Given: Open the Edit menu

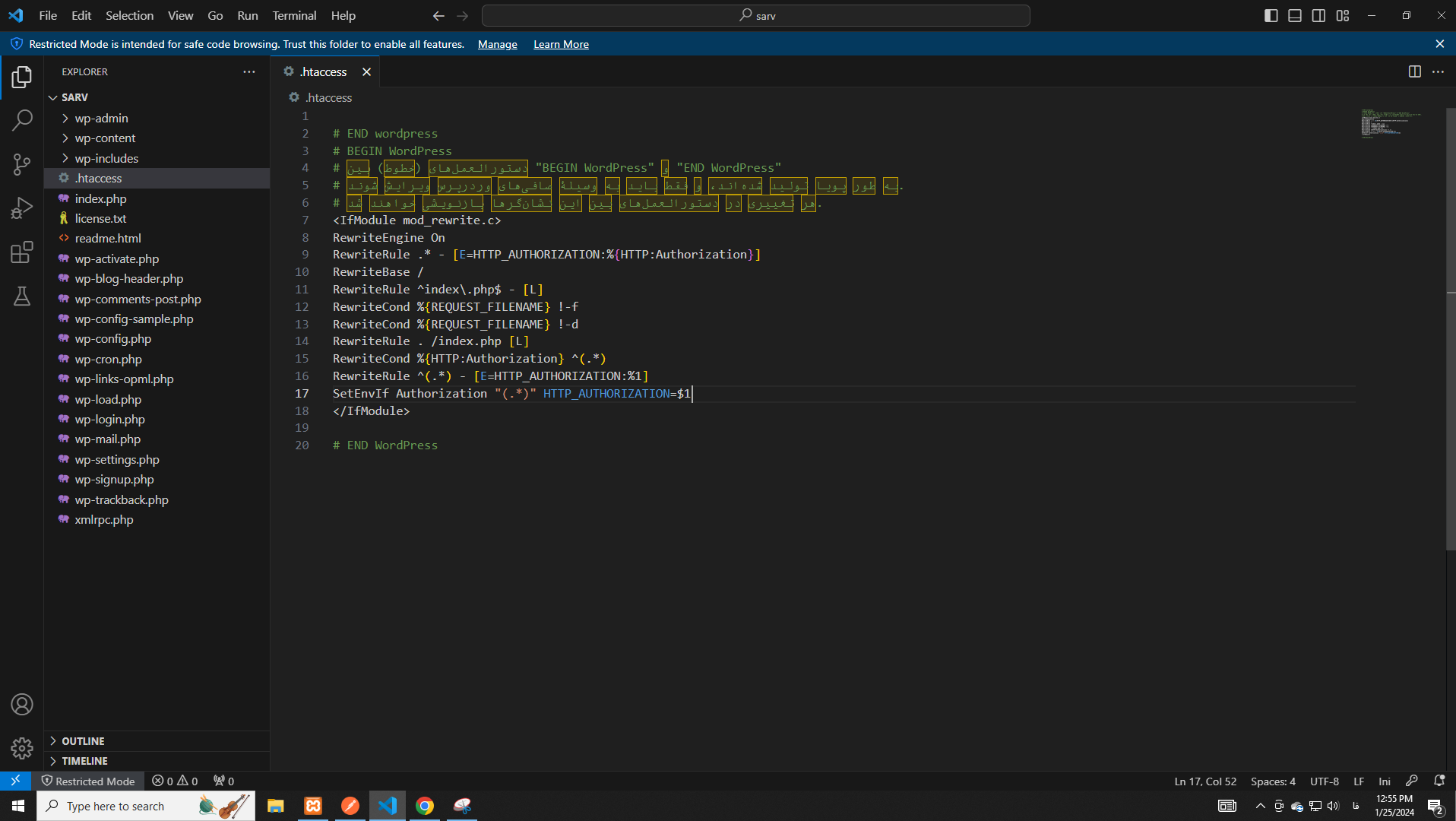Looking at the screenshot, I should tap(81, 15).
